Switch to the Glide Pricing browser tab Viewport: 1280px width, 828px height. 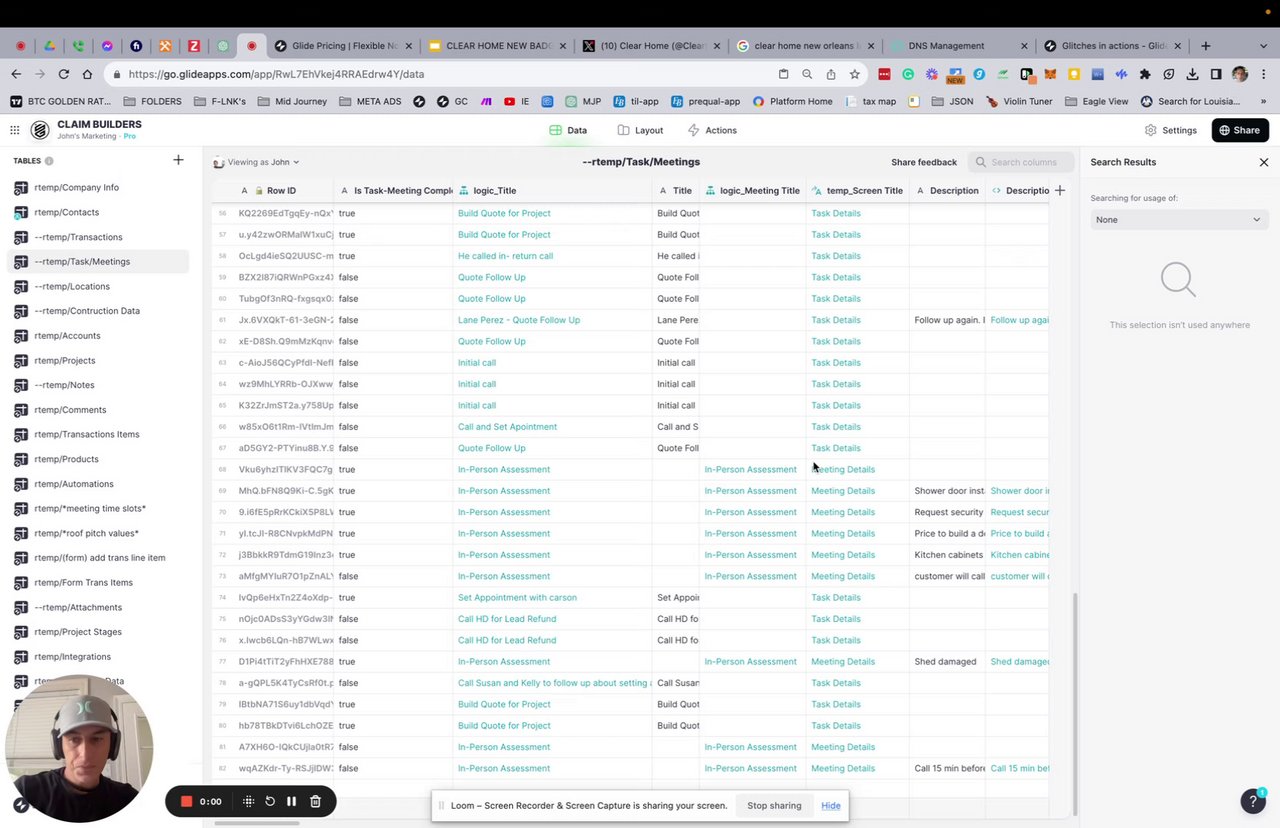click(x=343, y=46)
